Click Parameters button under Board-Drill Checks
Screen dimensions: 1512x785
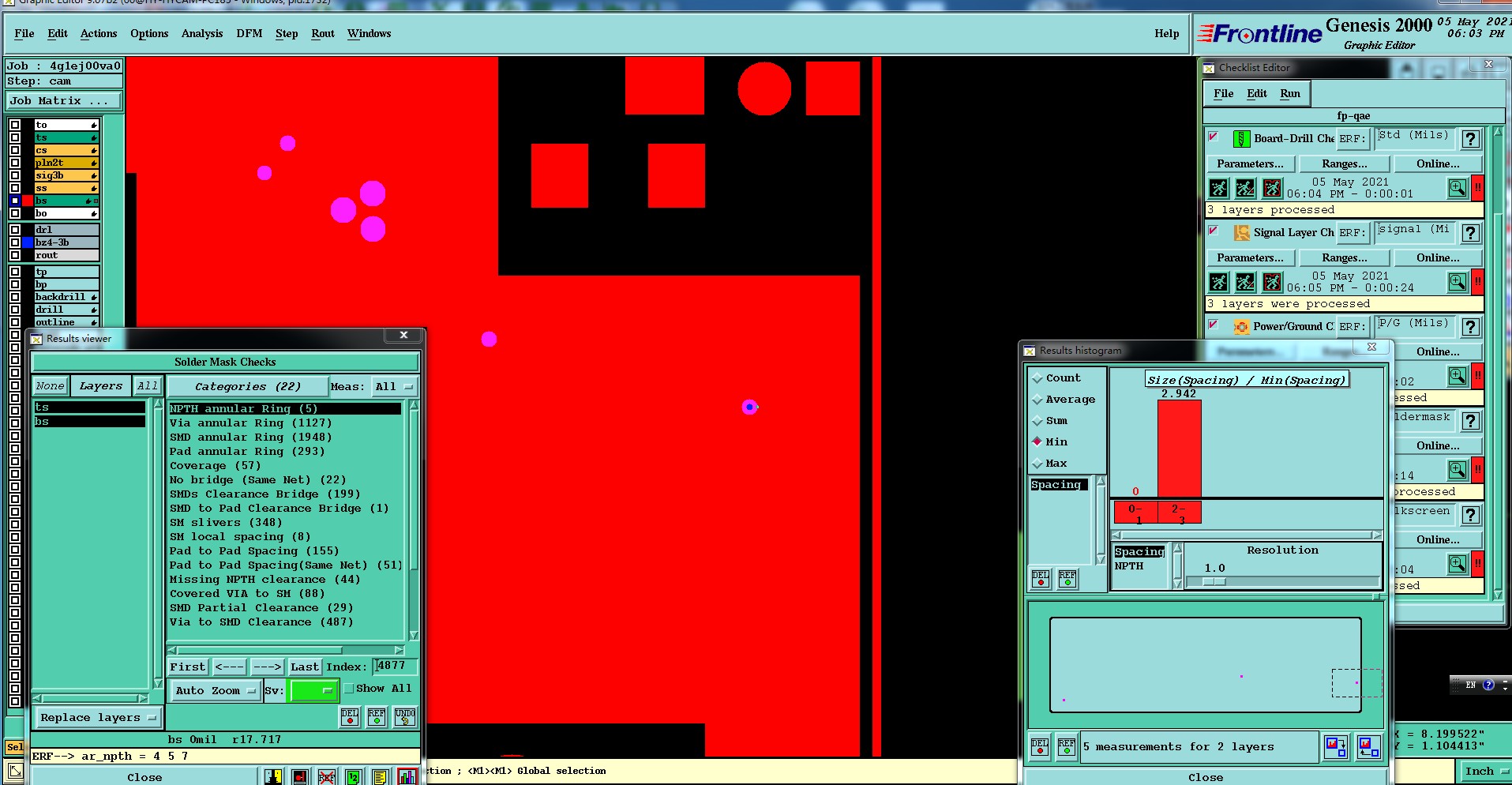pyautogui.click(x=1250, y=163)
